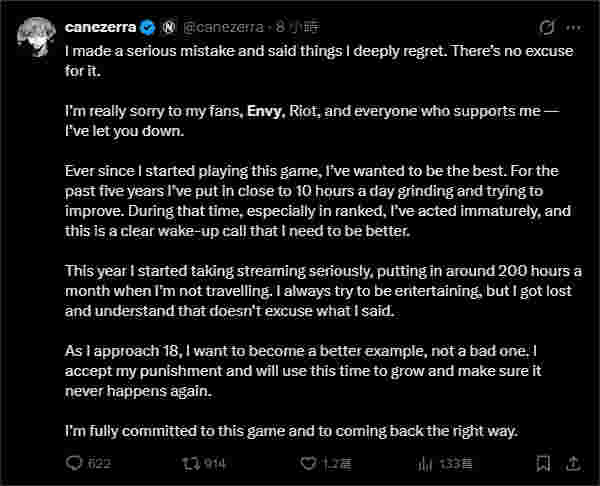Click the repost count 914

214,464
